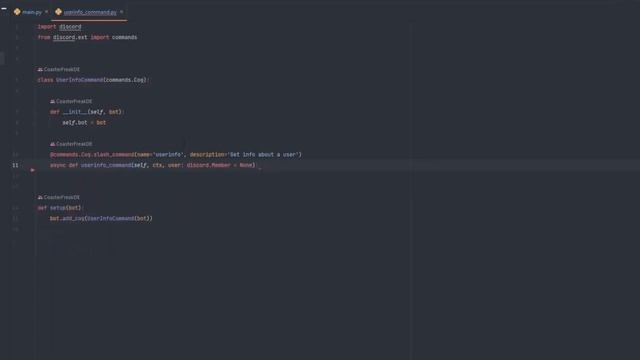The width and height of the screenshot is (640, 360).
Task: Click the '__init__' method name
Action: coord(75,112)
